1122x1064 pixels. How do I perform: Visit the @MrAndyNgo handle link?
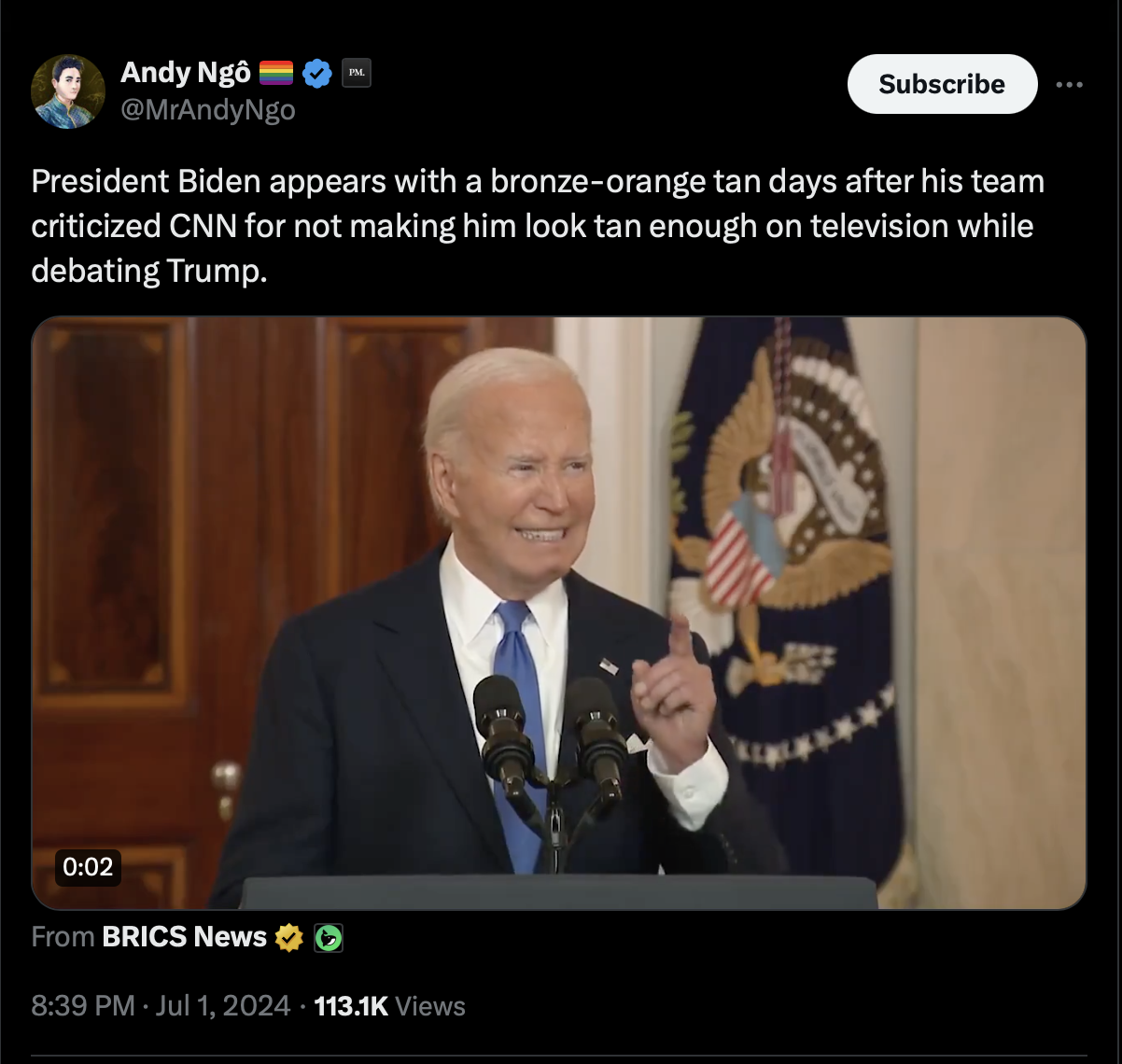tap(208, 110)
